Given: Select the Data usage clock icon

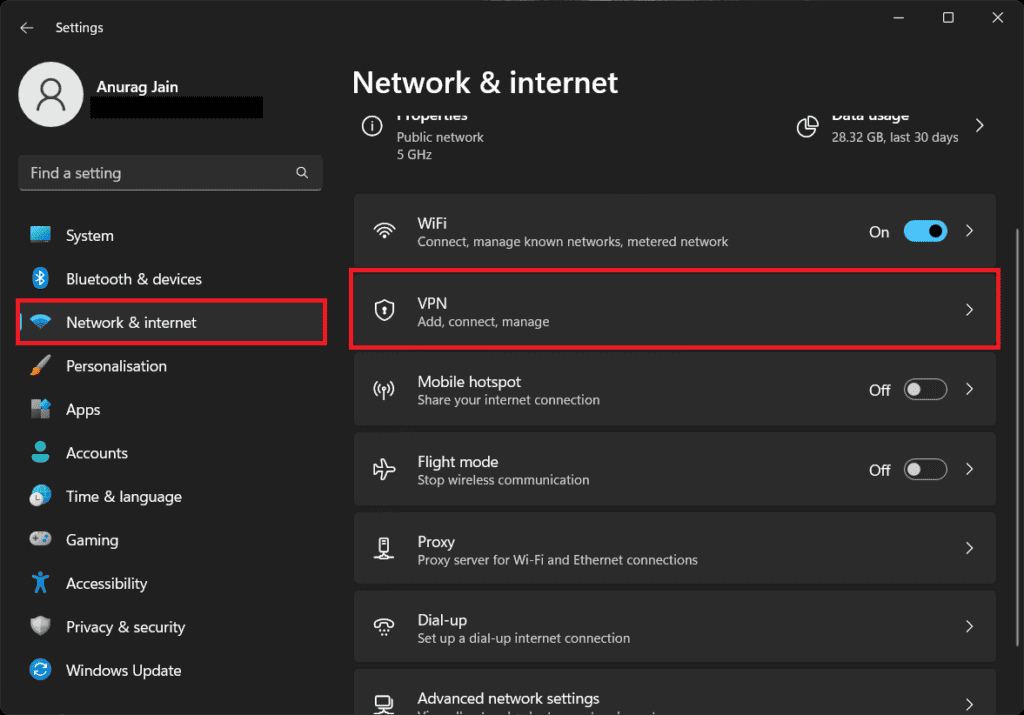Looking at the screenshot, I should [807, 126].
